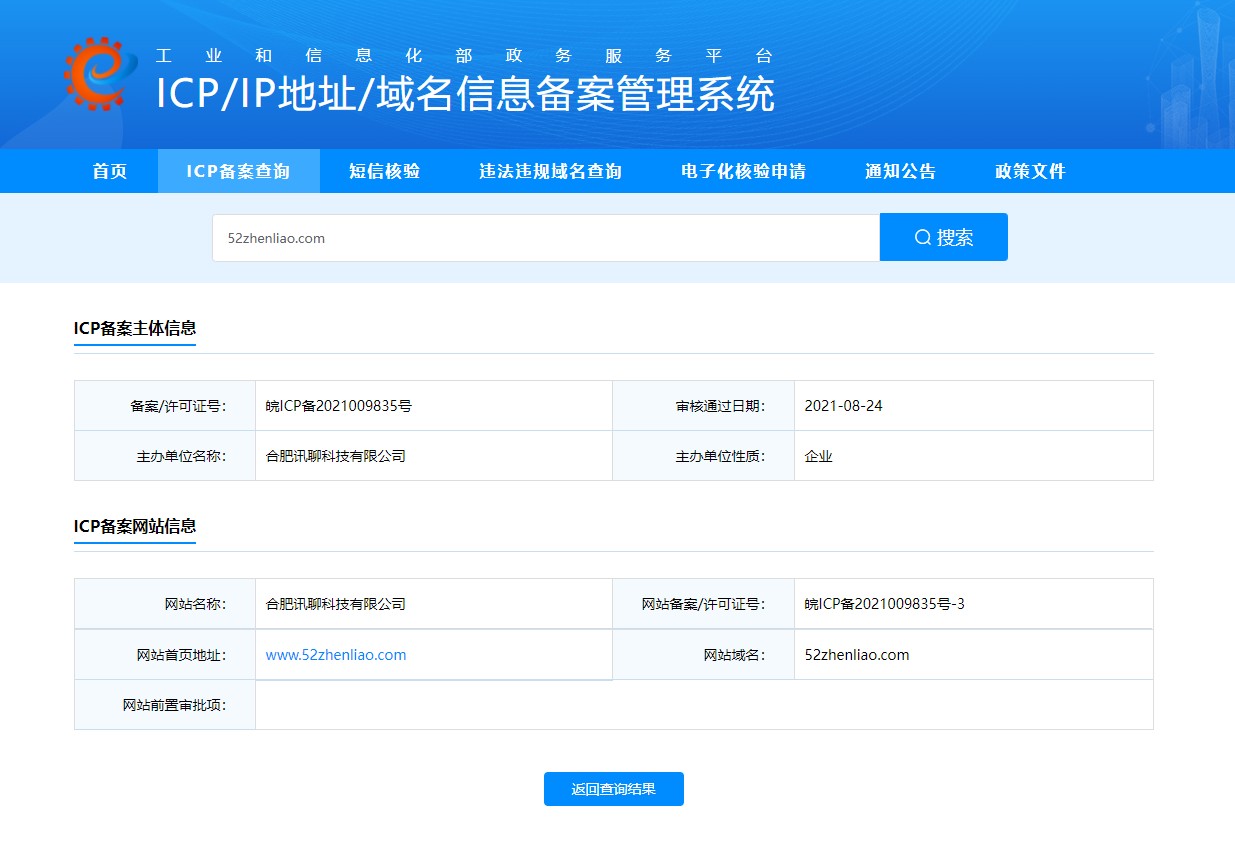Click the 网站域名 value 52zhenliao.com
The image size is (1235, 843).
856,655
